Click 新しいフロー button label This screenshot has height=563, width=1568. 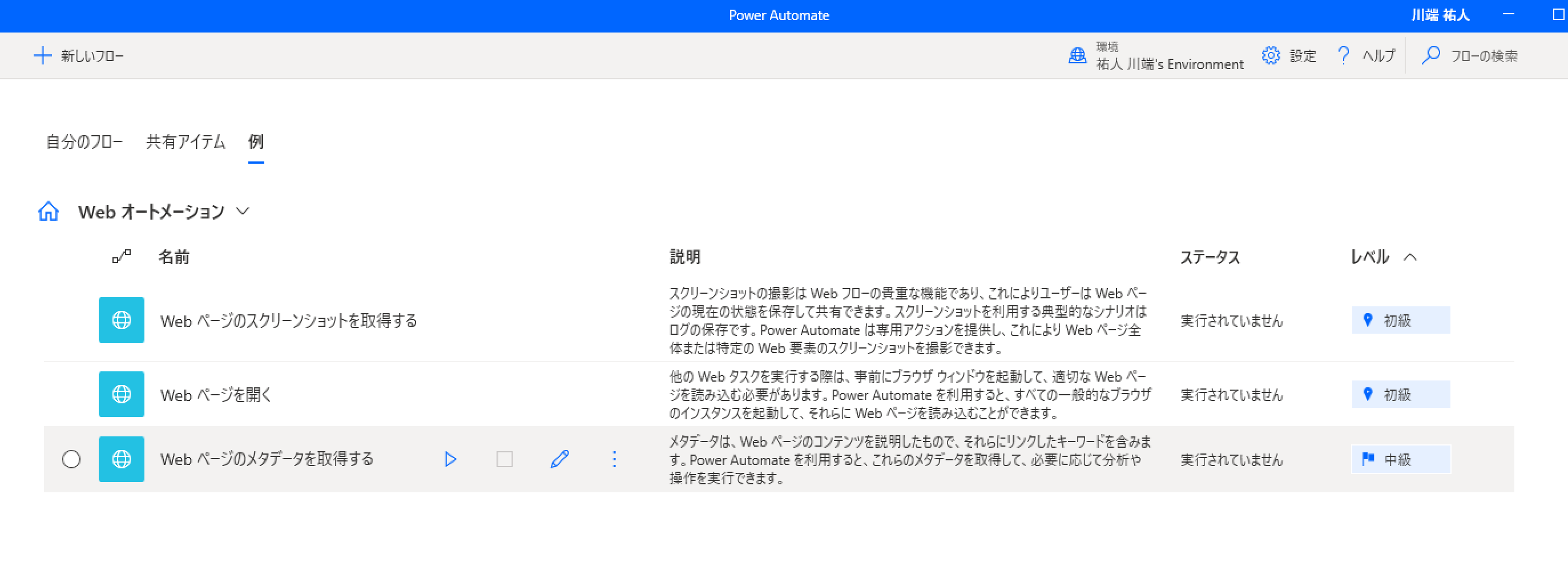pos(92,56)
